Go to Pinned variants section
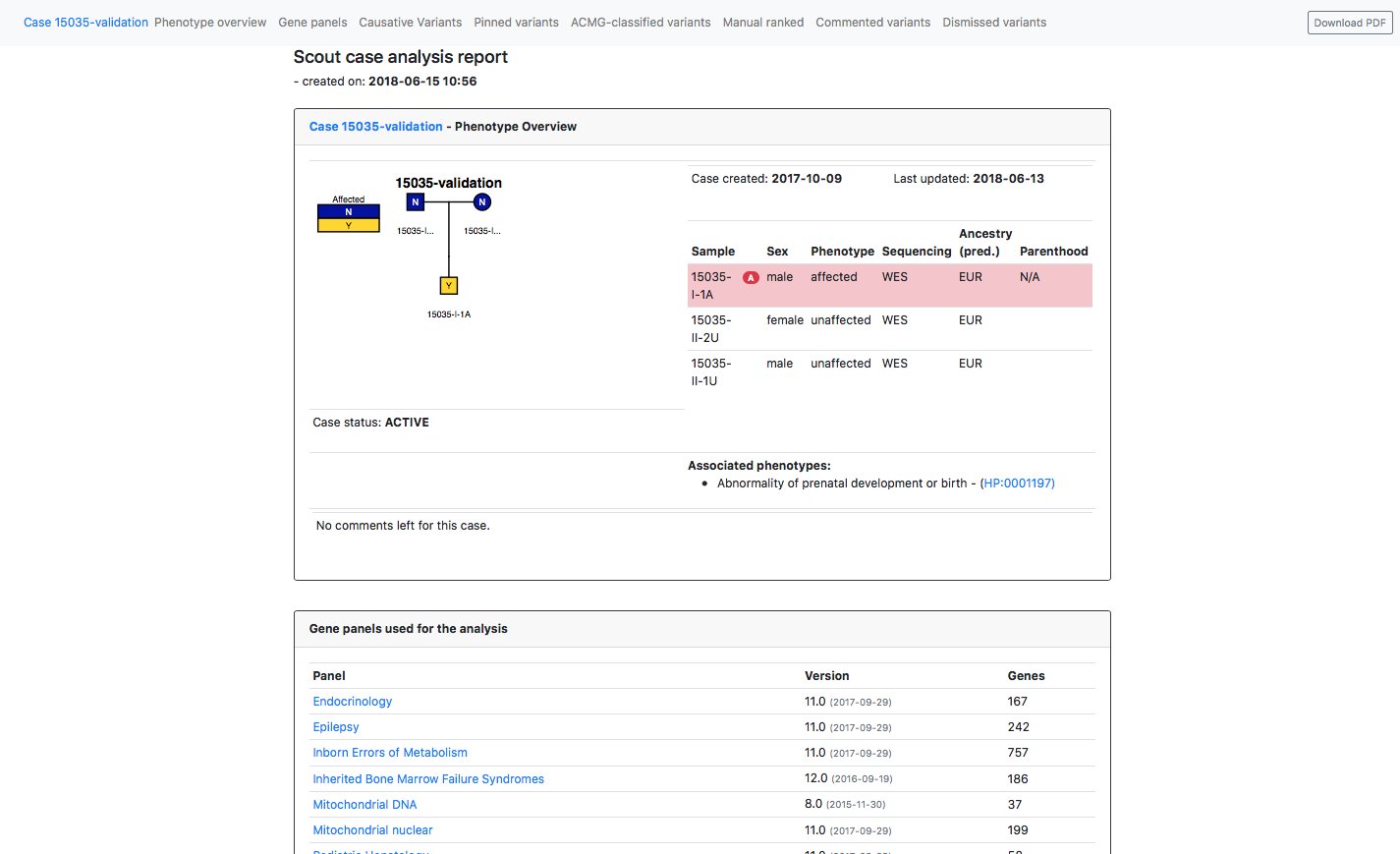This screenshot has height=854, width=1400. 516,23
